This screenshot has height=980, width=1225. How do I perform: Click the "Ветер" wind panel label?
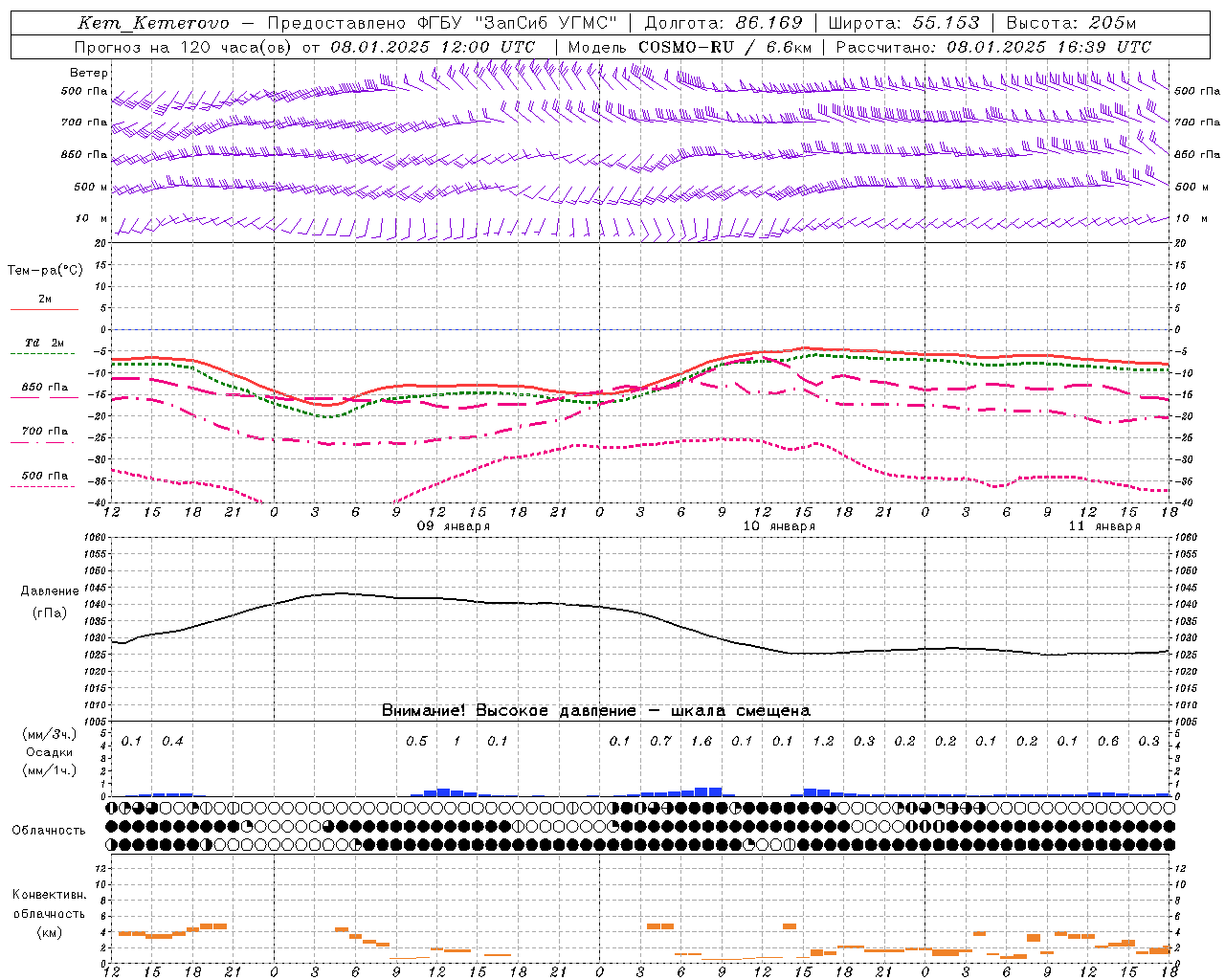(89, 73)
